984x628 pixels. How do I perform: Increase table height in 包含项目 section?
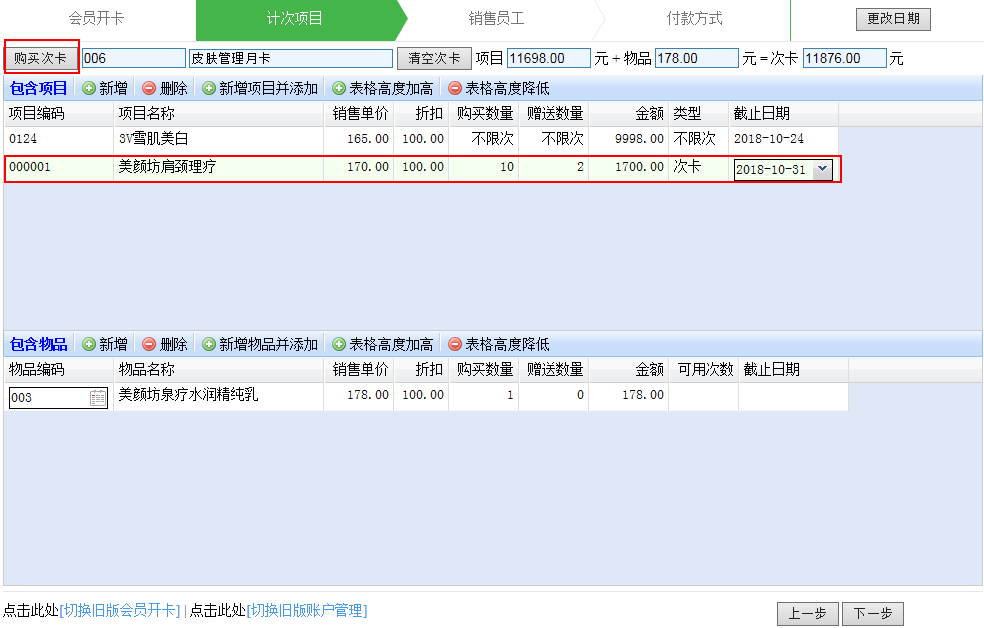pyautogui.click(x=339, y=89)
